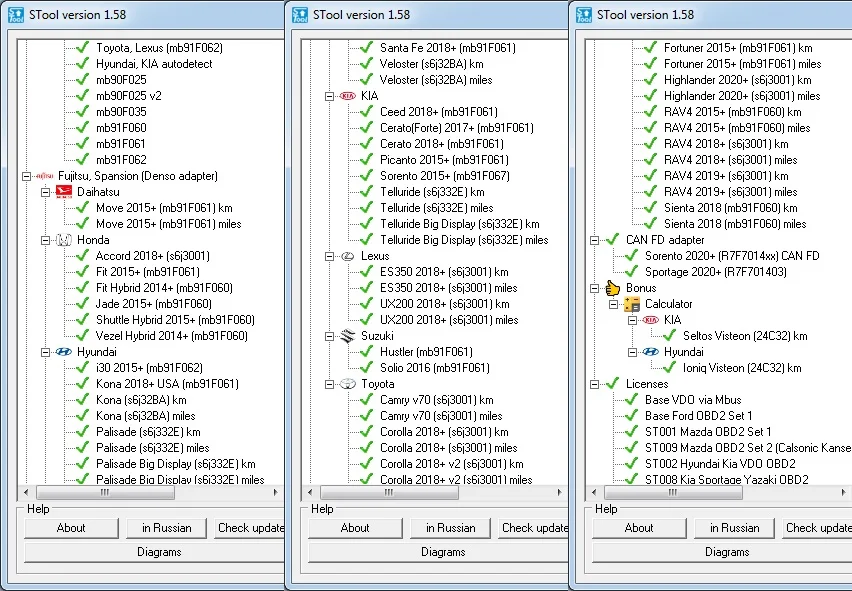This screenshot has width=852, height=591.
Task: Collapse the Fujitsu, Spansion (Denso adapter) node
Action: pyautogui.click(x=26, y=176)
